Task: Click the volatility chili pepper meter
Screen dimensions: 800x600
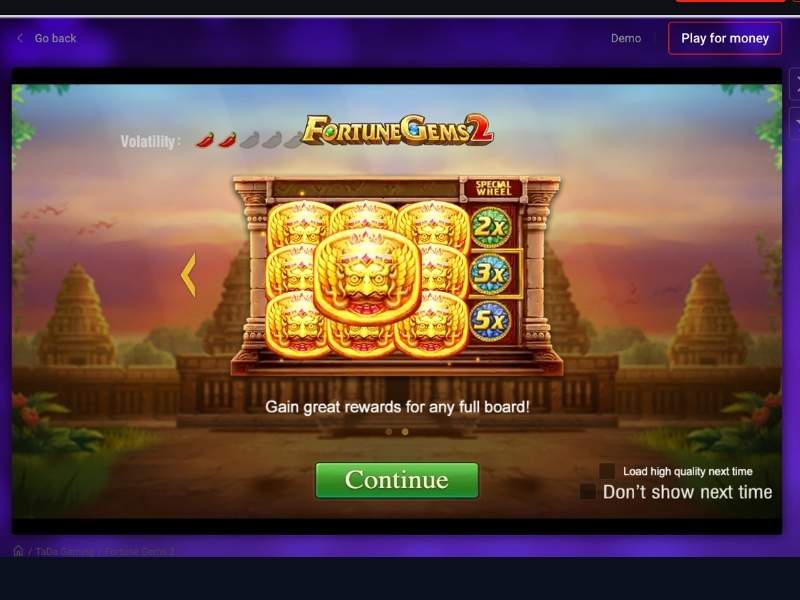Action: (249, 139)
